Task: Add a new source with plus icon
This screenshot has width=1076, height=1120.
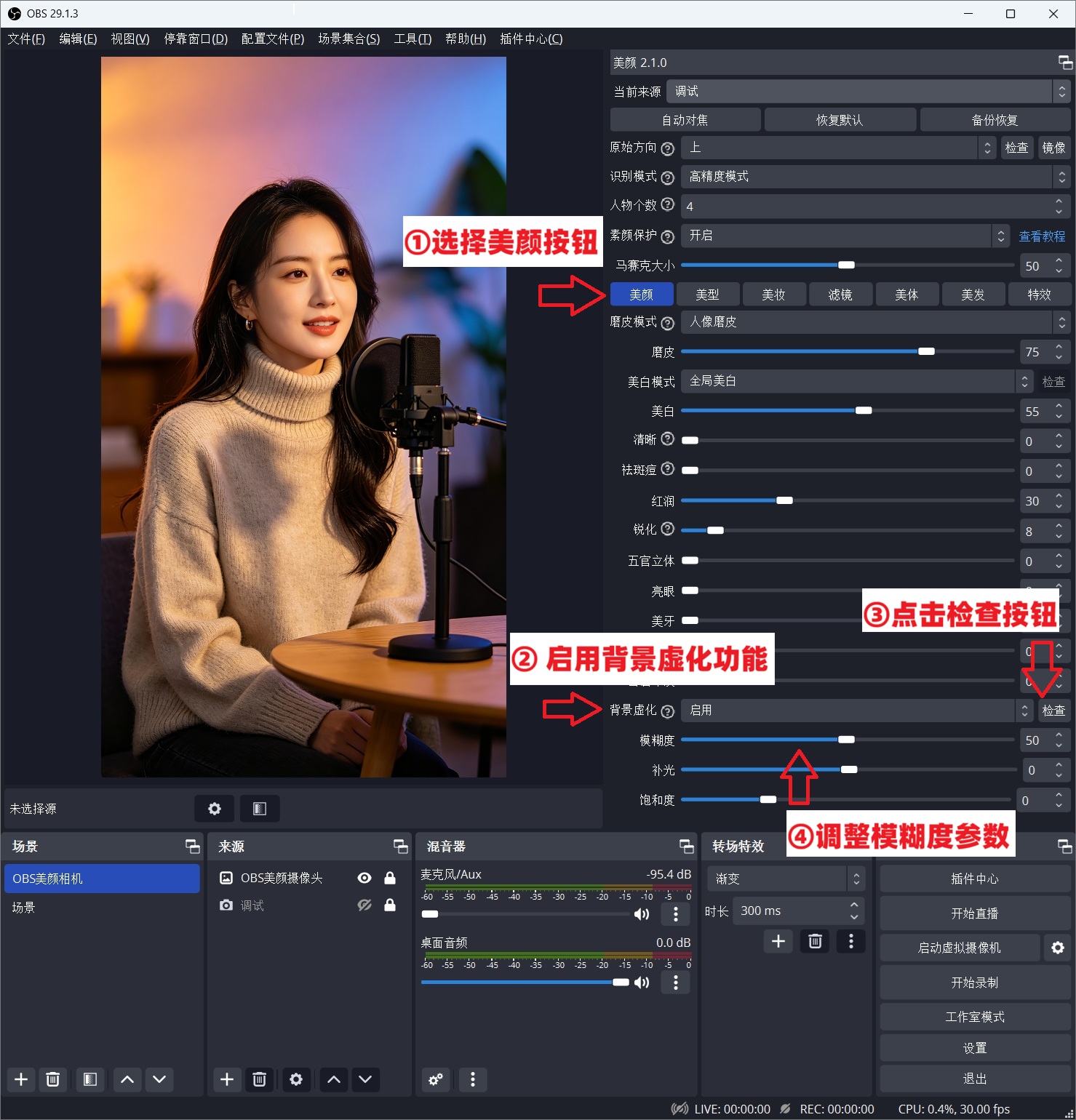Action: coord(227,1079)
